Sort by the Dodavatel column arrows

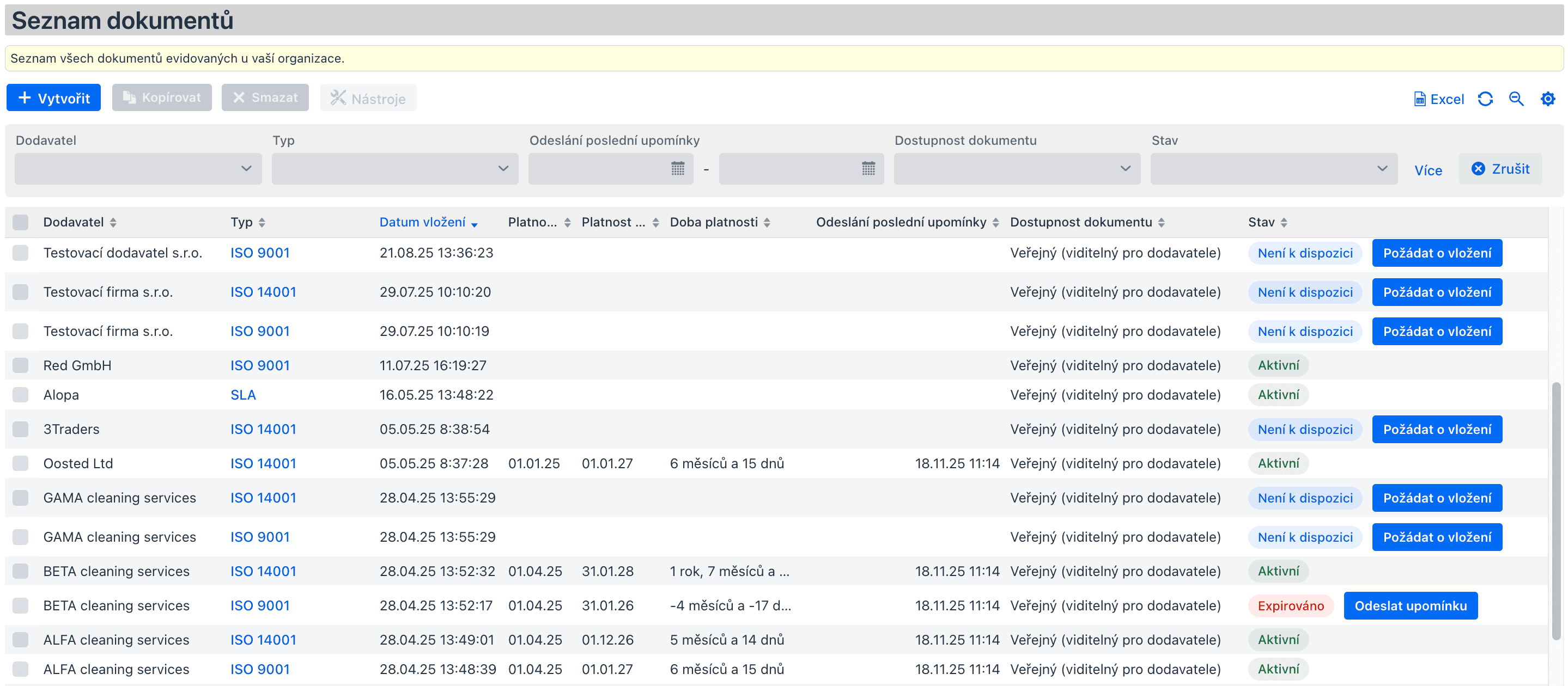(x=113, y=223)
